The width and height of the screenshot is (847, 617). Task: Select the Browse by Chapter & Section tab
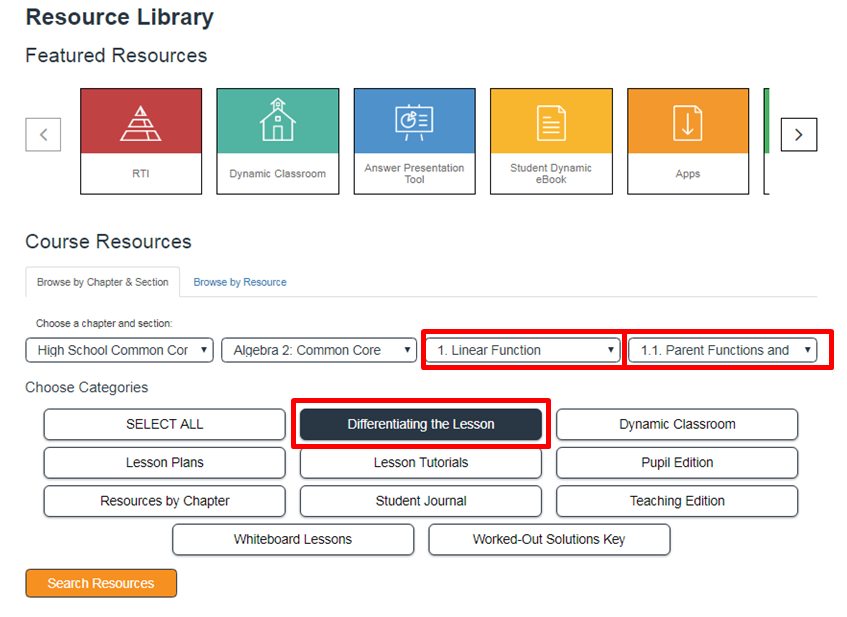click(103, 282)
